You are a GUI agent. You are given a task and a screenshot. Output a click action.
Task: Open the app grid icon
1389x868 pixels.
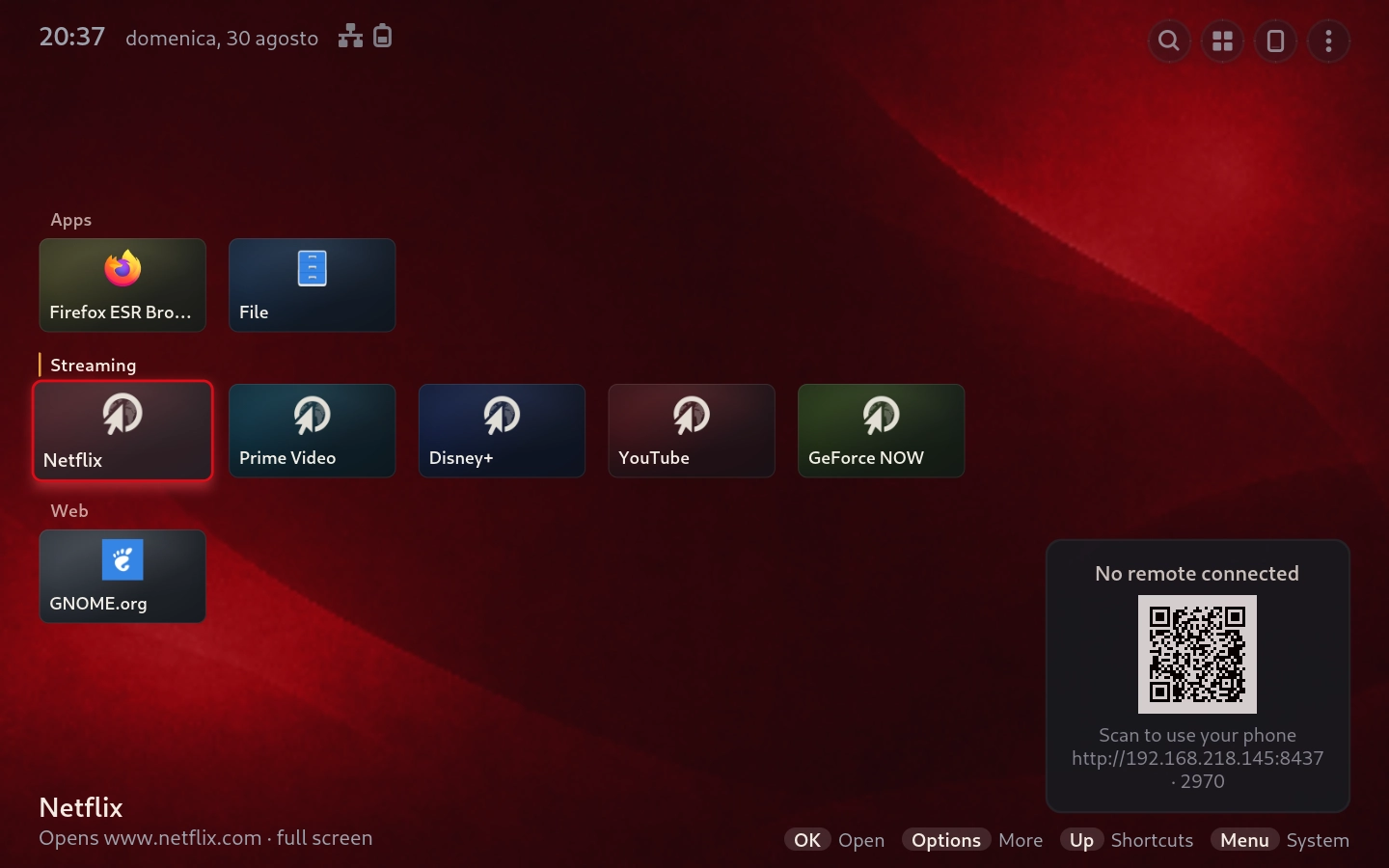[x=1222, y=41]
